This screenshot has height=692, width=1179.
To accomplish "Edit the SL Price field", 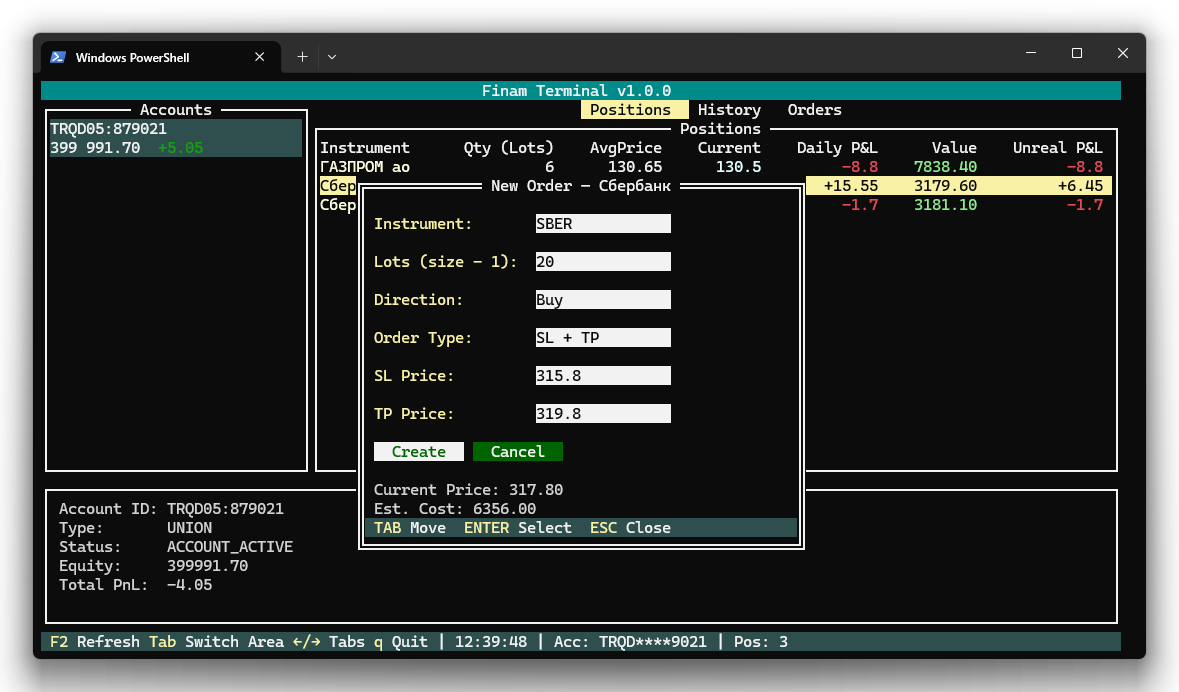I will (x=602, y=376).
